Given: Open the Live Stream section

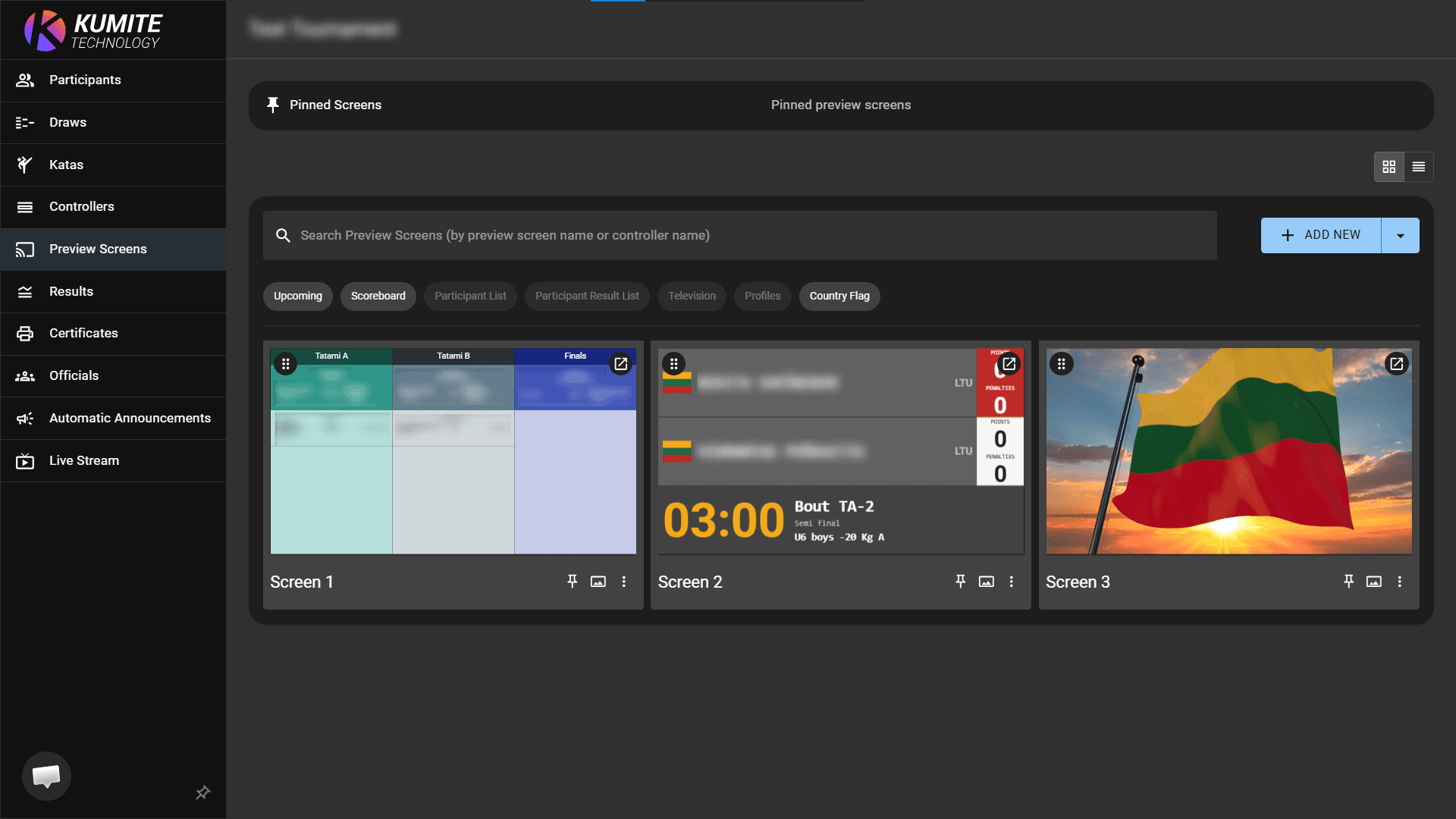Looking at the screenshot, I should tap(83, 460).
